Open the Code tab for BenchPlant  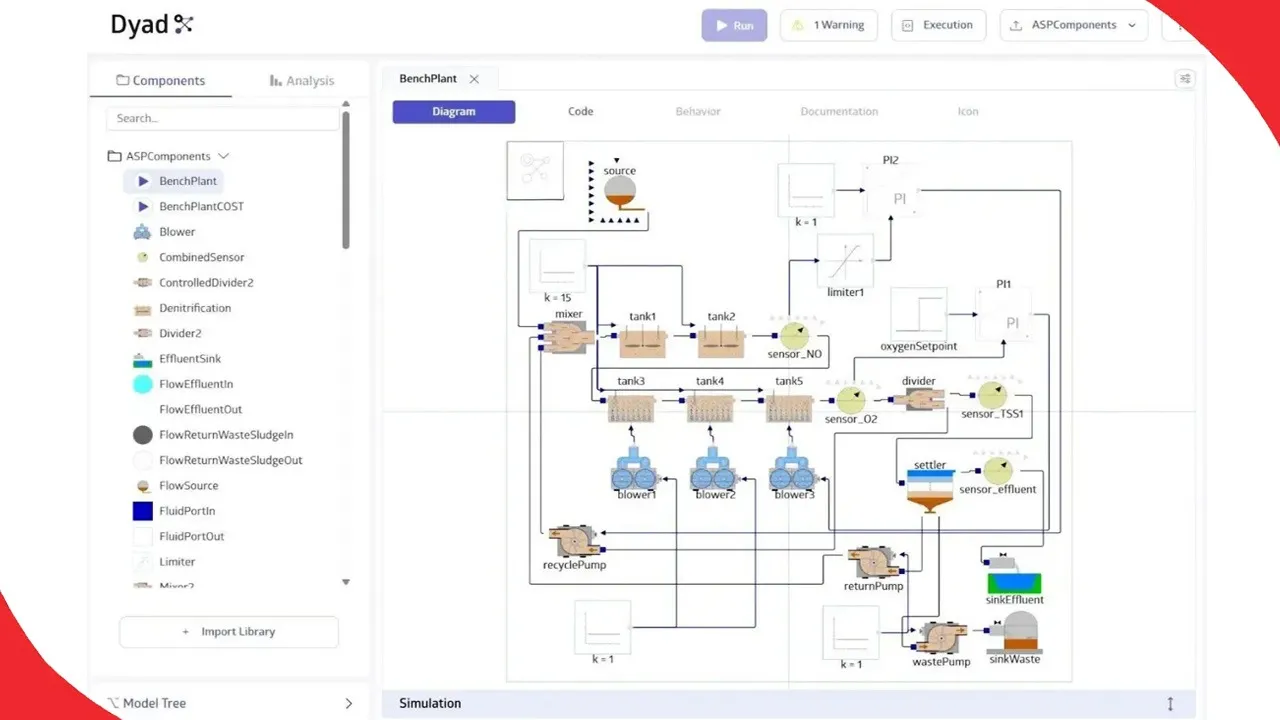pyautogui.click(x=580, y=111)
